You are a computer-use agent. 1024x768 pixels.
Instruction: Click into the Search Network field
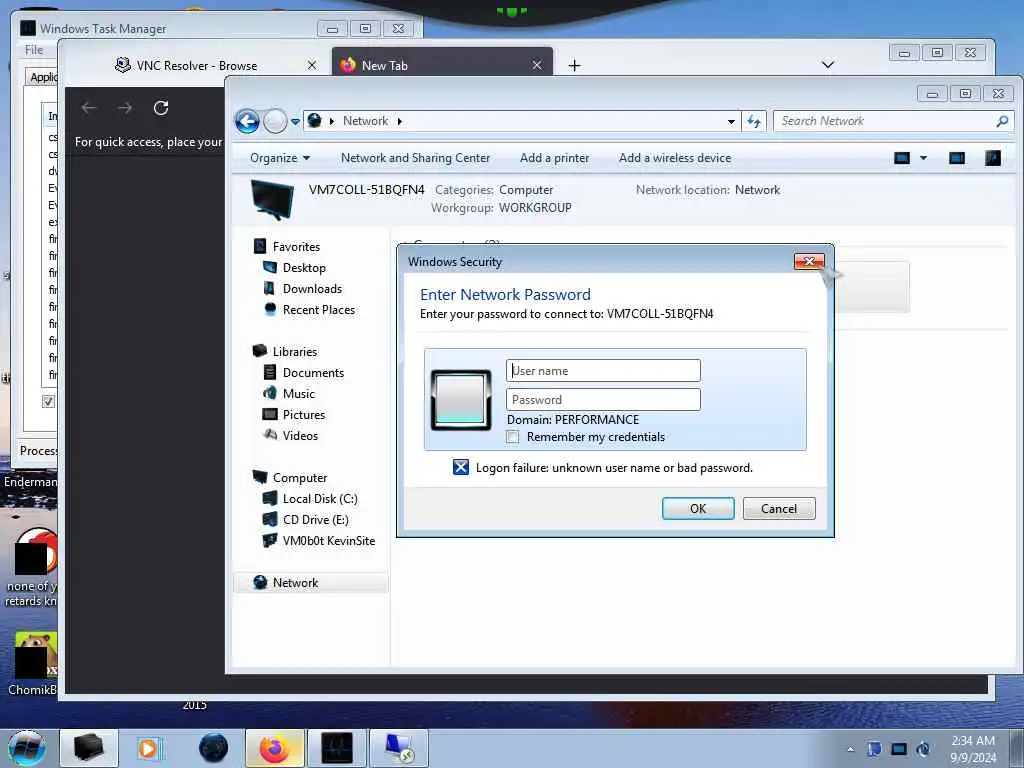coord(893,121)
